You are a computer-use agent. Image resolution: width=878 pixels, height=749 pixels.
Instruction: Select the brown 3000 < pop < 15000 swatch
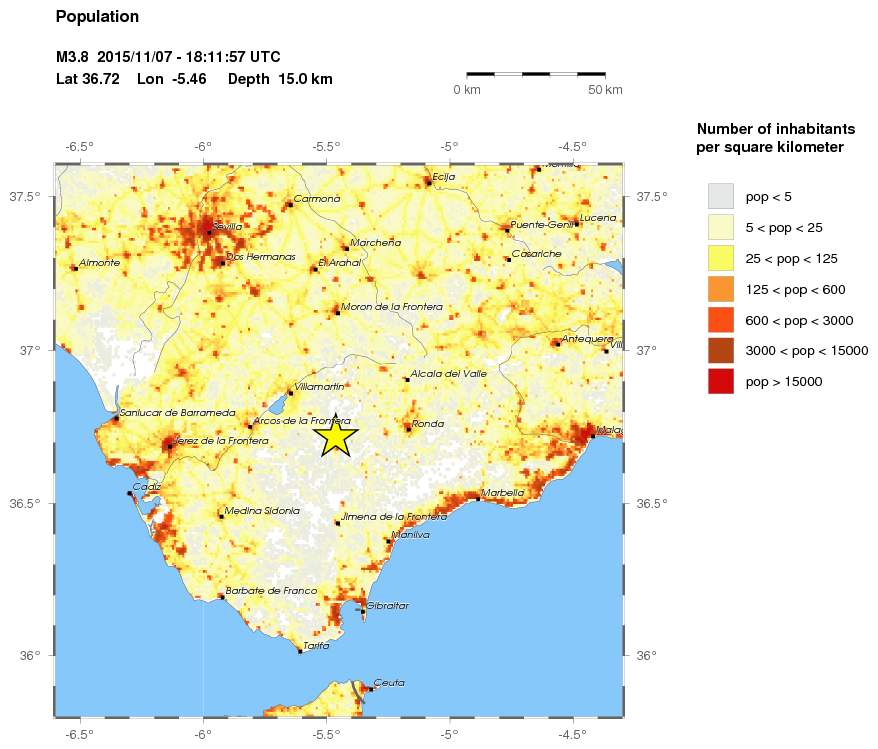(x=721, y=350)
